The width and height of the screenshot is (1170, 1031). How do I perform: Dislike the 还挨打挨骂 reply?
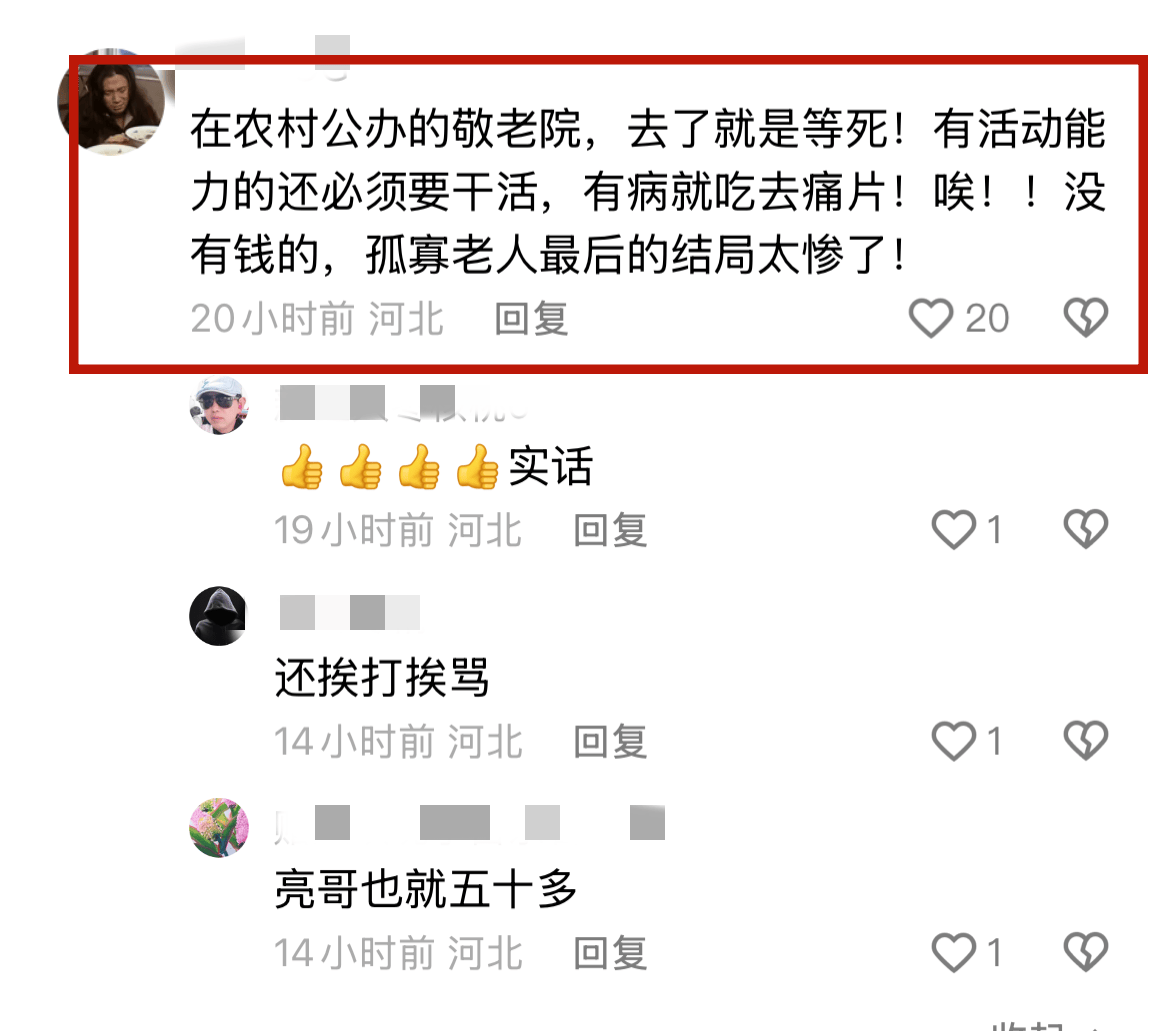point(1086,740)
